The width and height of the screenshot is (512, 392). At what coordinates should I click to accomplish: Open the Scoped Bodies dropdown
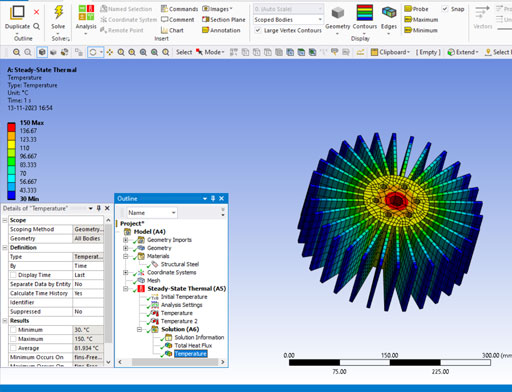coord(288,20)
